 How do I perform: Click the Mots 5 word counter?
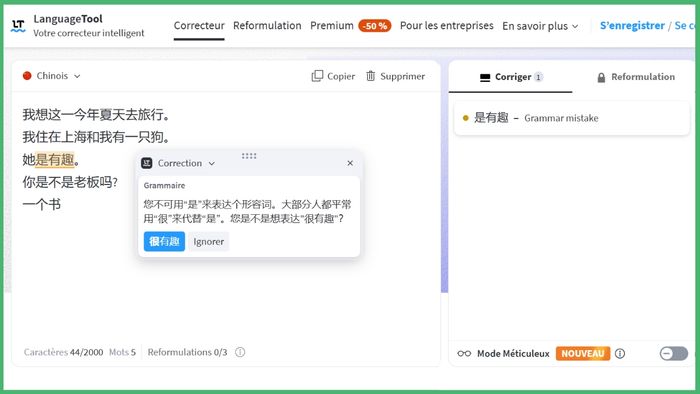[122, 352]
